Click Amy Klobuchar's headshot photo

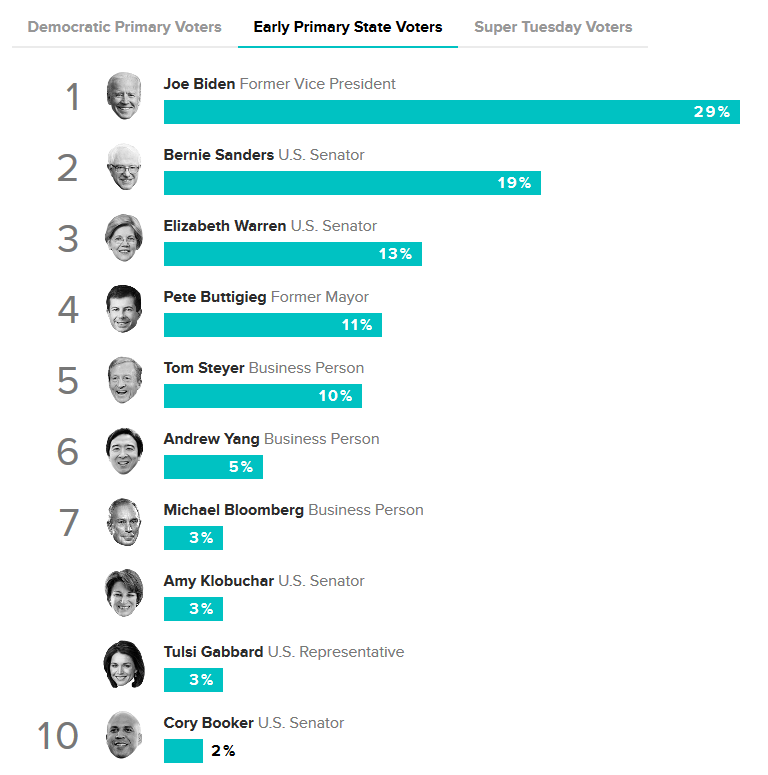pos(124,593)
